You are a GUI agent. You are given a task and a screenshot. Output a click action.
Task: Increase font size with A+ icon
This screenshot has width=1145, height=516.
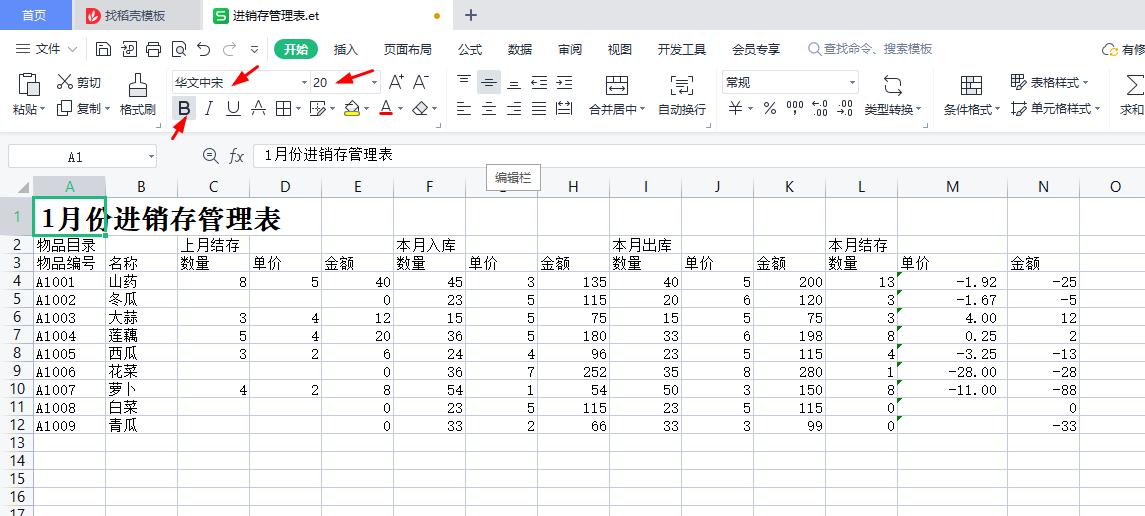[x=397, y=82]
